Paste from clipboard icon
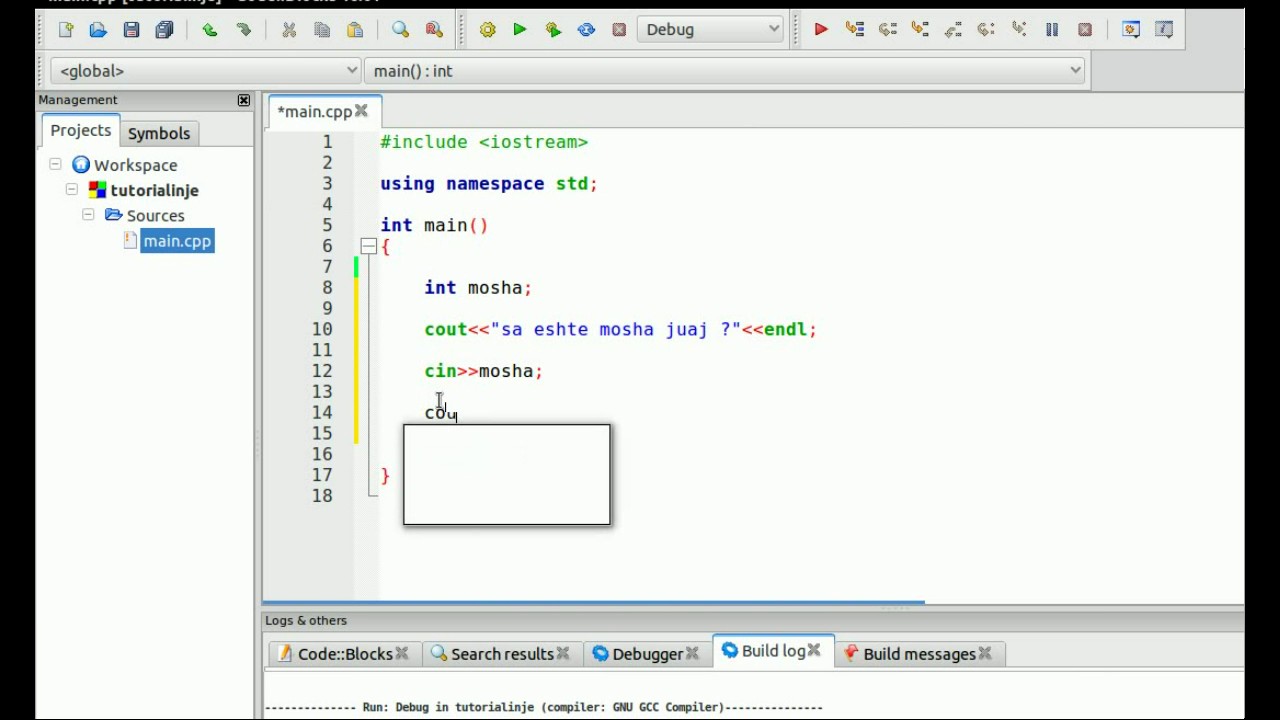Image resolution: width=1280 pixels, height=720 pixels. pyautogui.click(x=355, y=30)
